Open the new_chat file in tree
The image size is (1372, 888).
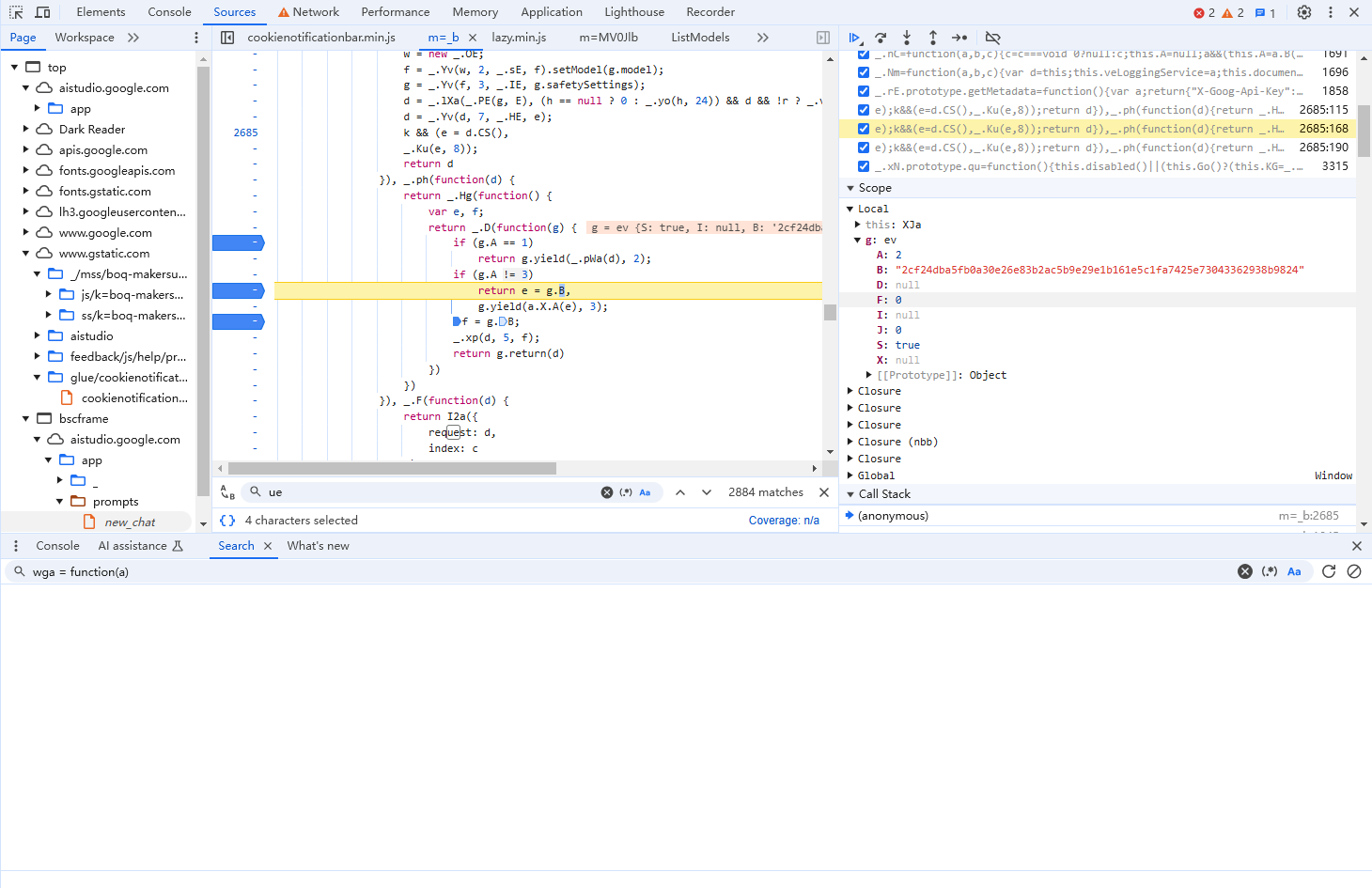130,522
